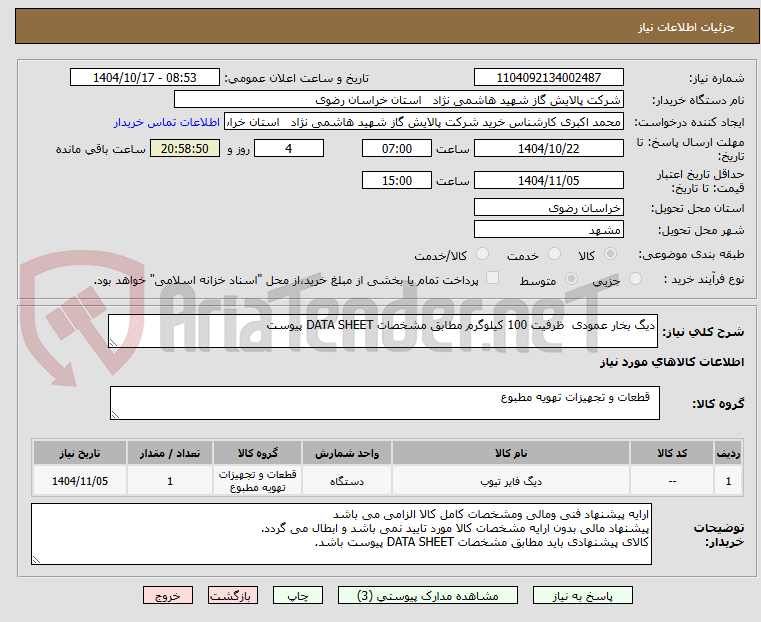761x622 pixels.
Task: Click the واحد شمارش column header
Action: 347,453
